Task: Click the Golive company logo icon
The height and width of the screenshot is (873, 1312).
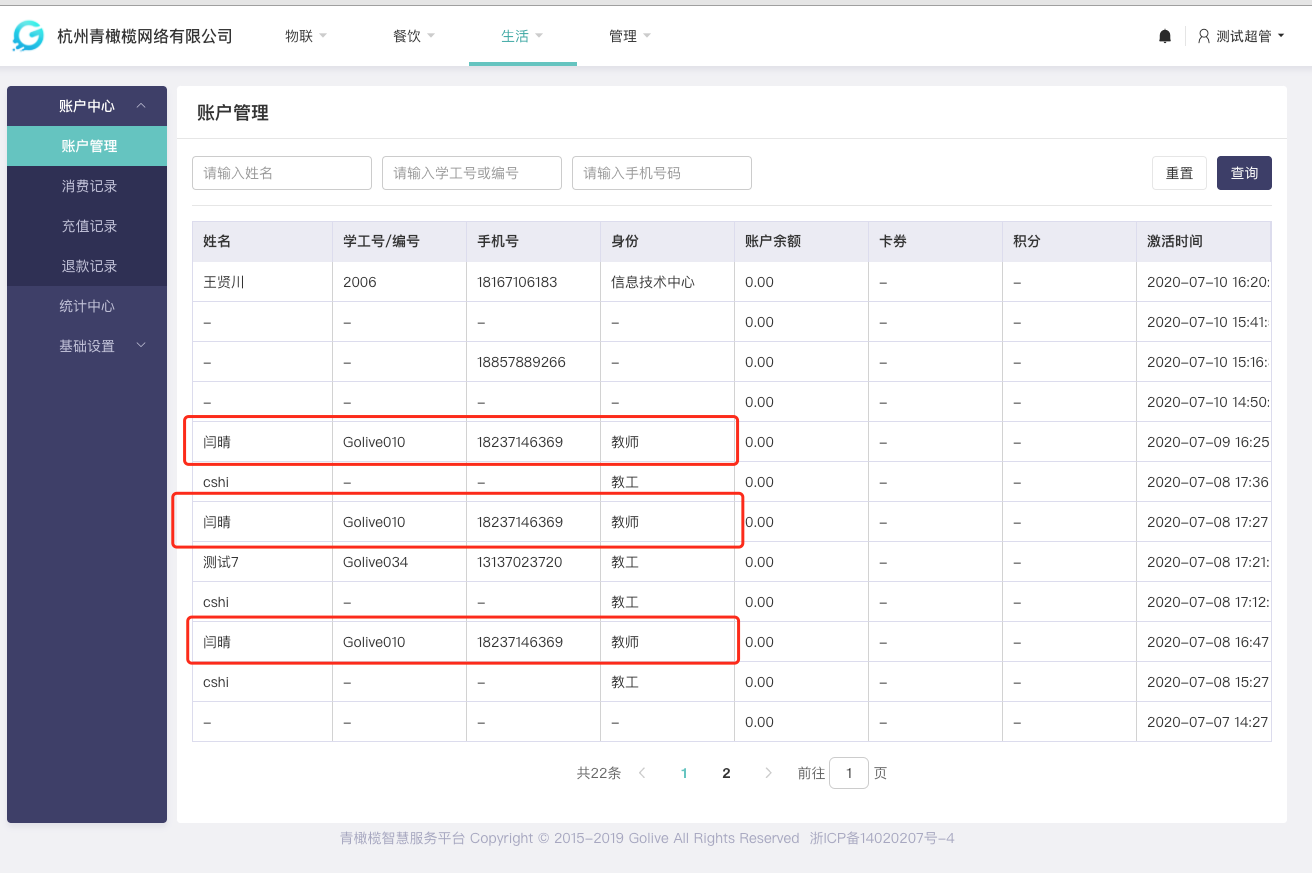Action: pyautogui.click(x=28, y=36)
